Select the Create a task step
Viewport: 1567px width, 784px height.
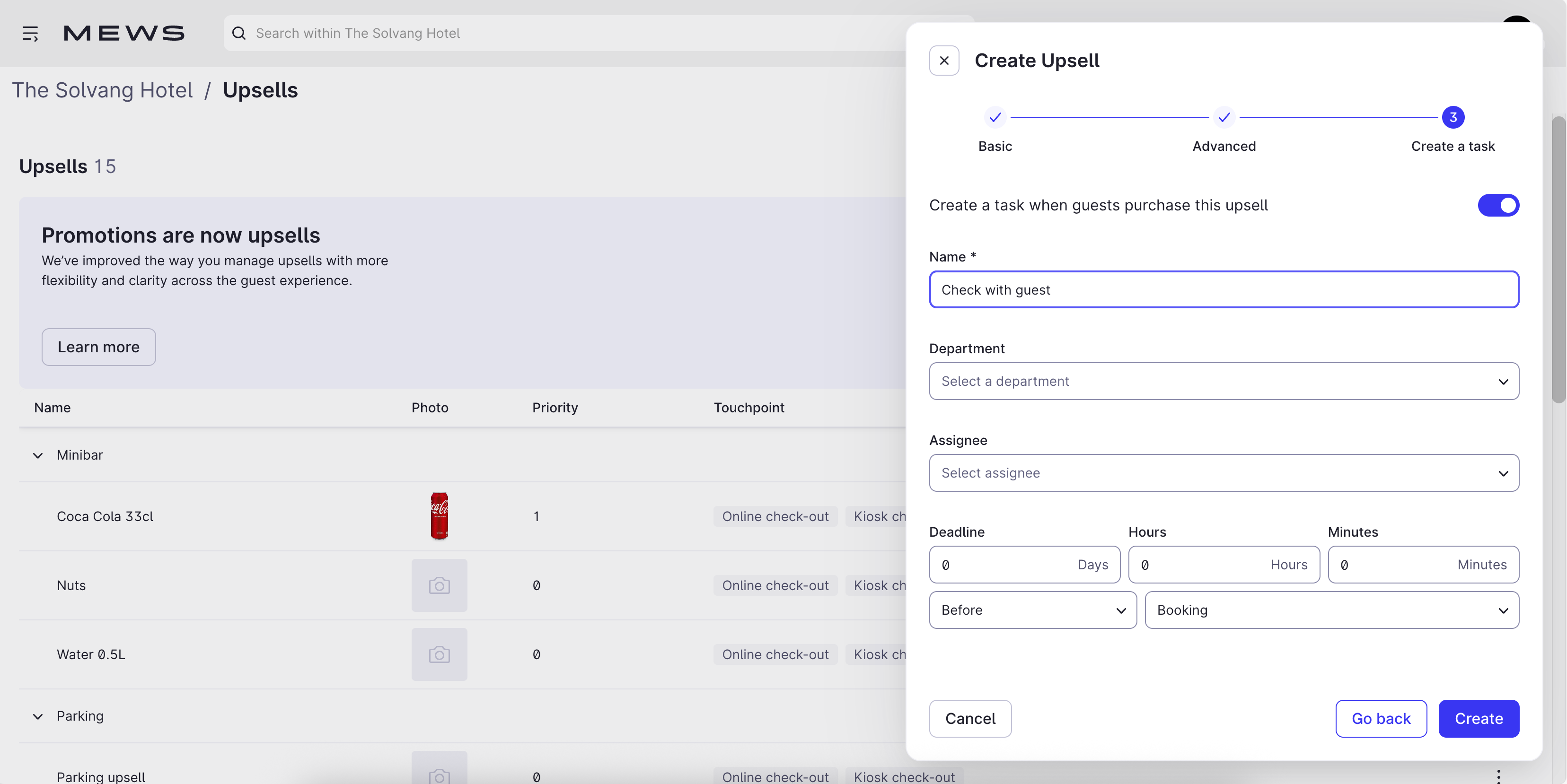(x=1453, y=117)
